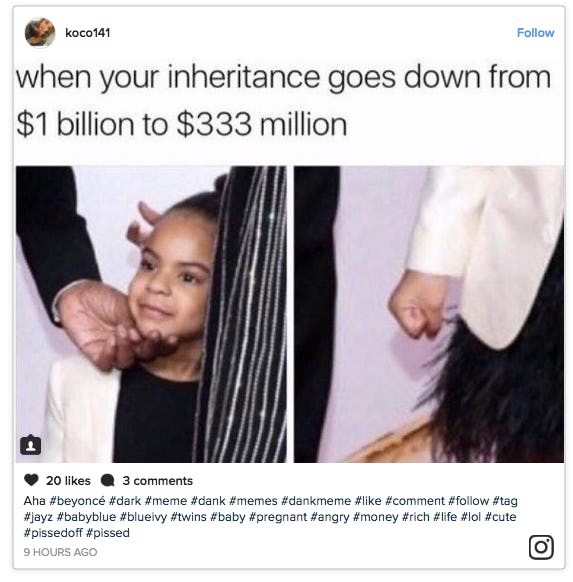Open the #money hashtag
This screenshot has width=573, height=582.
click(x=376, y=517)
